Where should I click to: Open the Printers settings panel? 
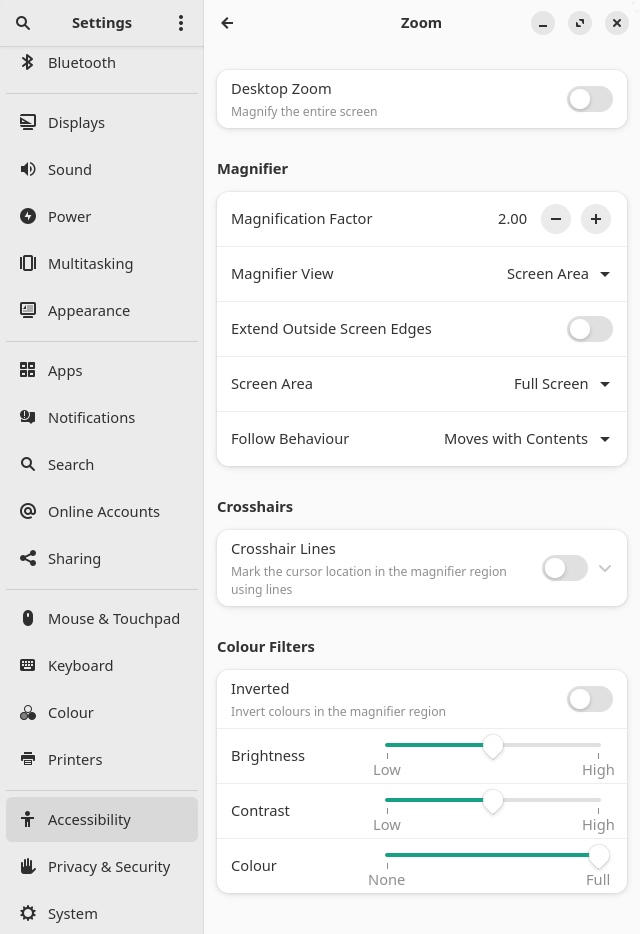coord(102,760)
